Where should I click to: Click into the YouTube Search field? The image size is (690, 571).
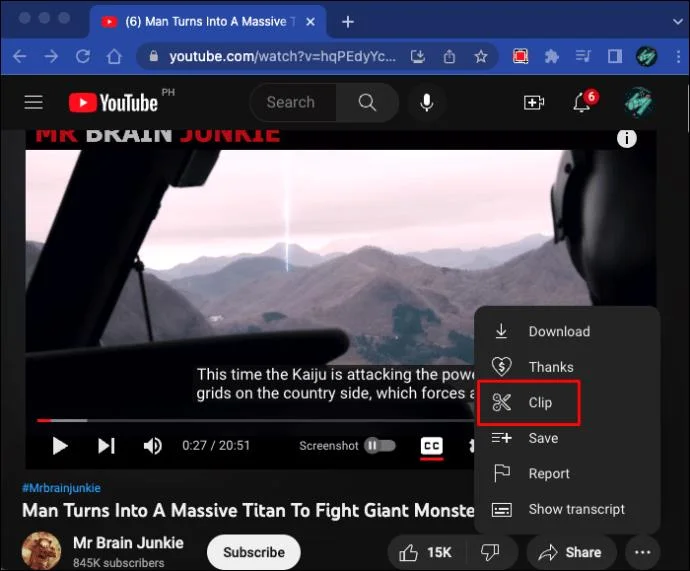(x=293, y=102)
